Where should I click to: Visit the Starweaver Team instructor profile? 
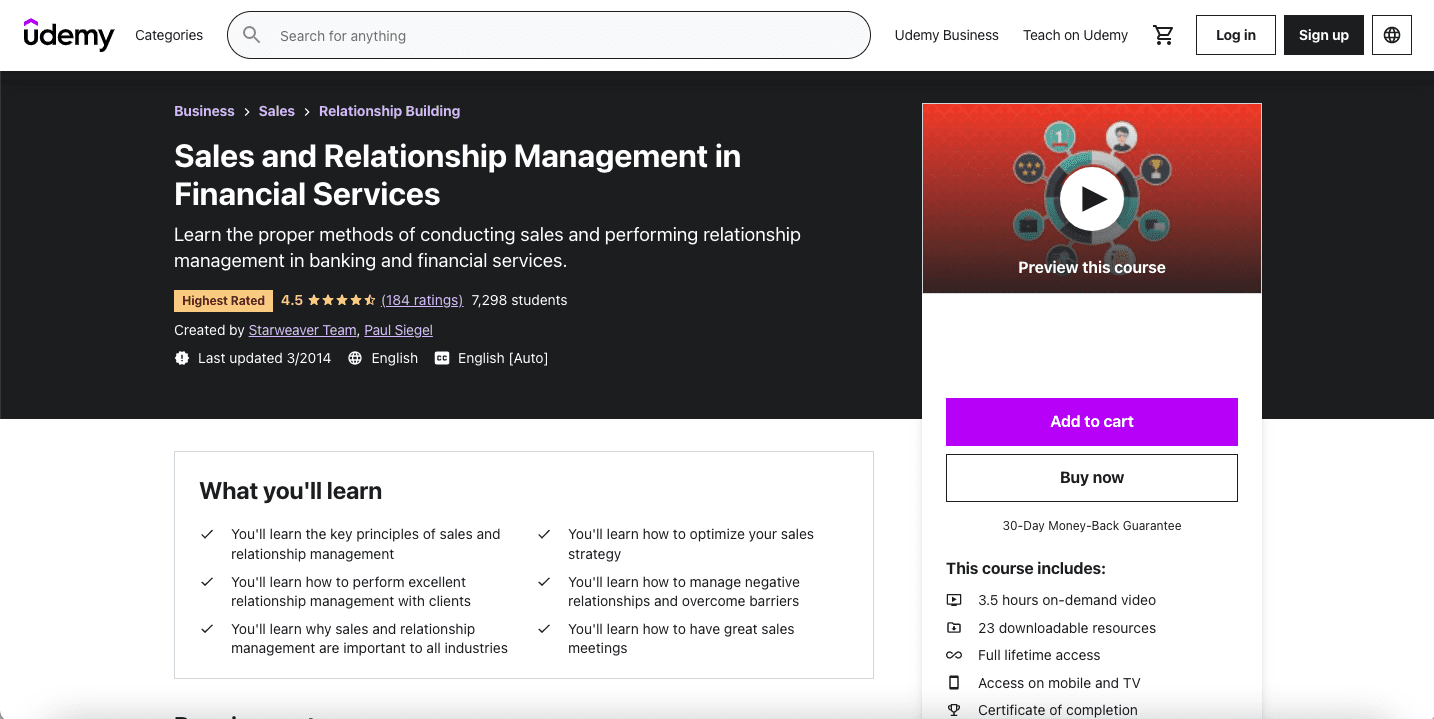point(302,330)
